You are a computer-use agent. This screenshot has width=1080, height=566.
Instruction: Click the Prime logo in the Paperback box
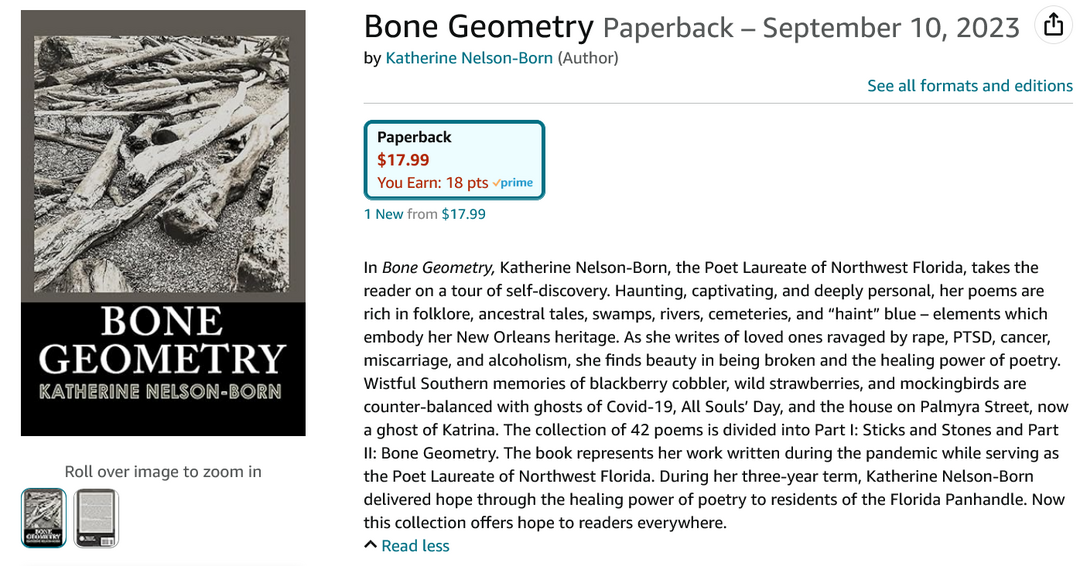tap(515, 183)
